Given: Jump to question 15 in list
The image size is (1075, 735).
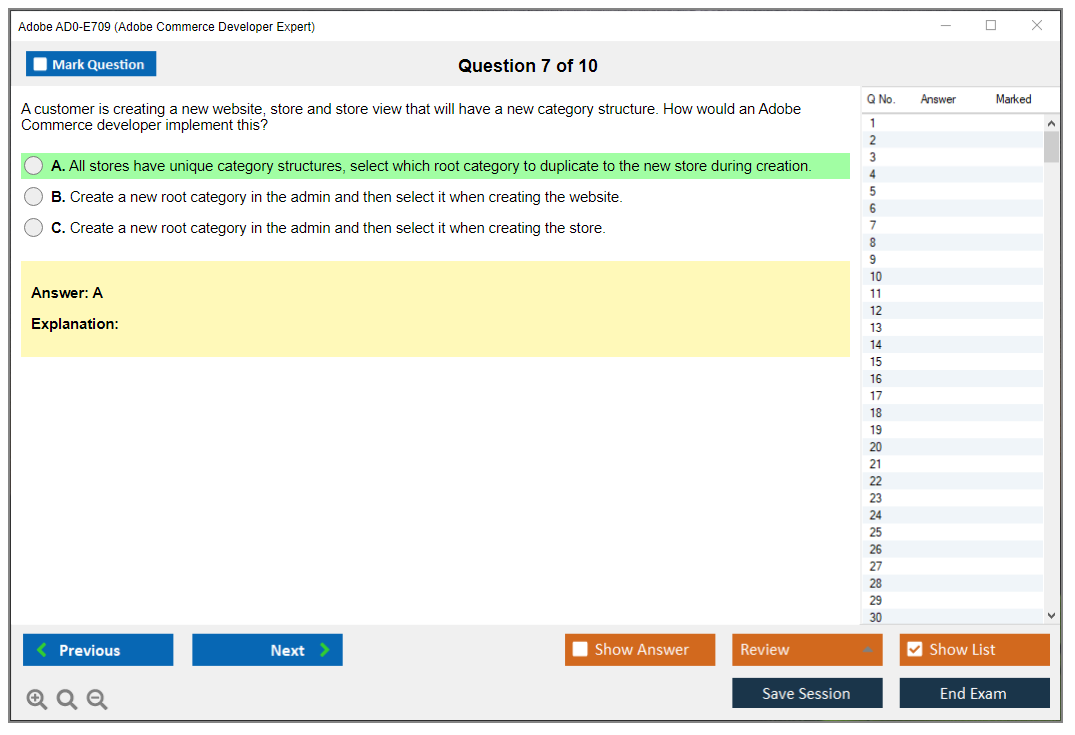Looking at the screenshot, I should tap(876, 361).
